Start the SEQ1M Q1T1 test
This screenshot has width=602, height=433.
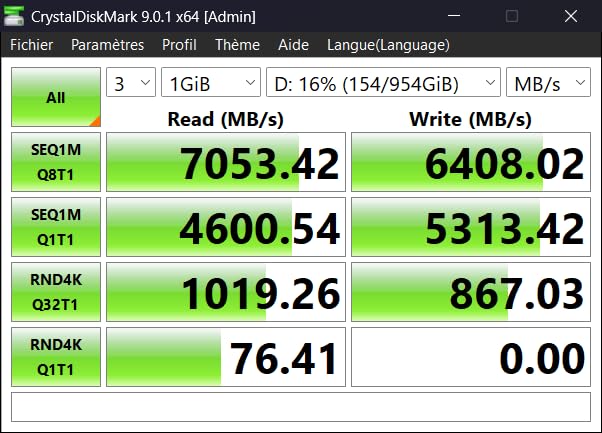pos(56,227)
